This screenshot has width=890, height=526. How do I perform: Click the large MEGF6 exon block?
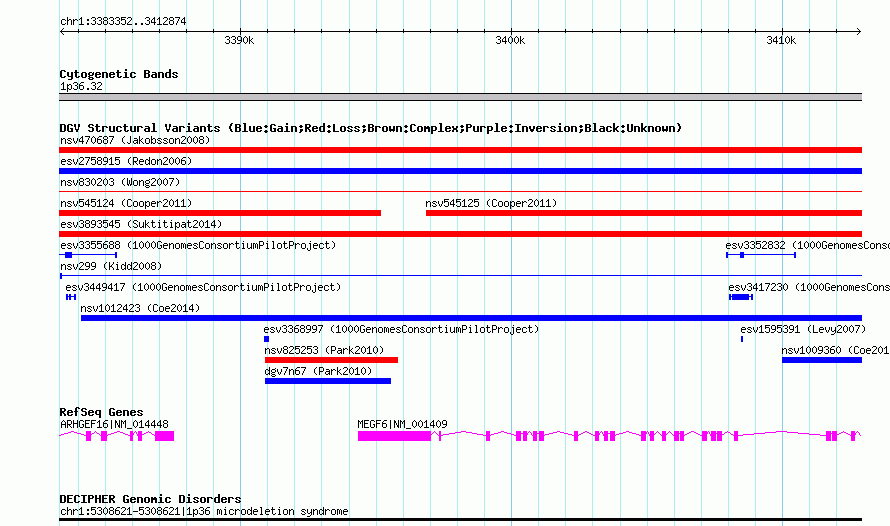pyautogui.click(x=394, y=436)
